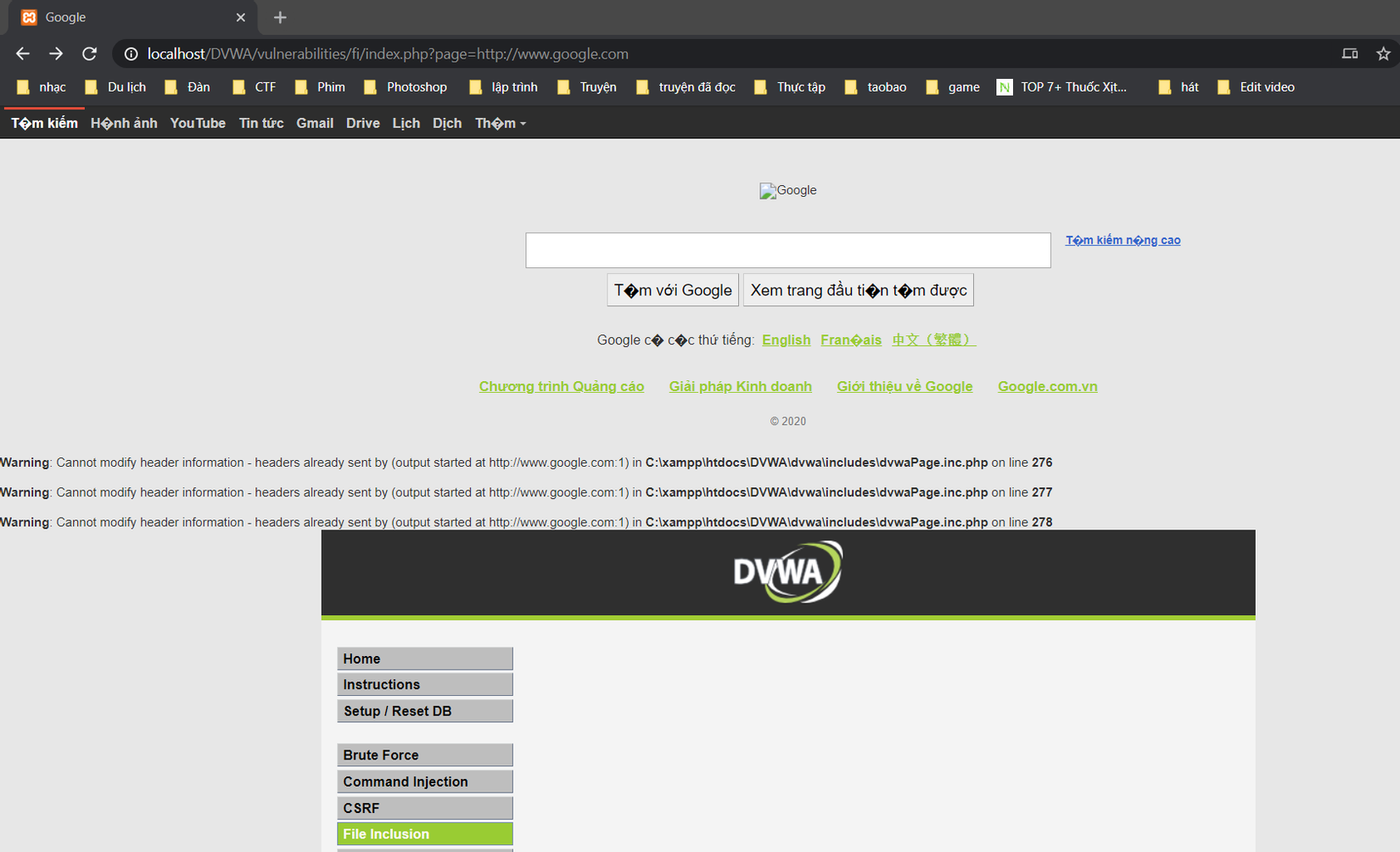
Task: Open DVWA File Inclusion menu item
Action: pos(425,834)
